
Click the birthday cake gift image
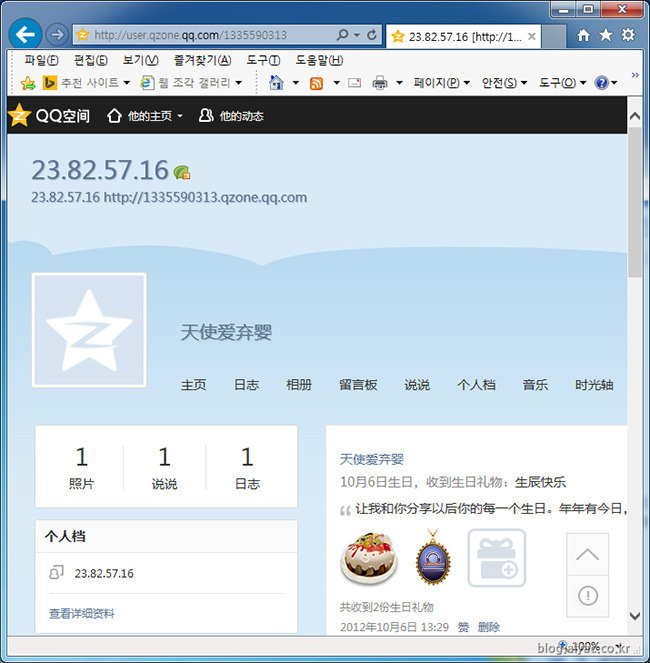click(369, 558)
